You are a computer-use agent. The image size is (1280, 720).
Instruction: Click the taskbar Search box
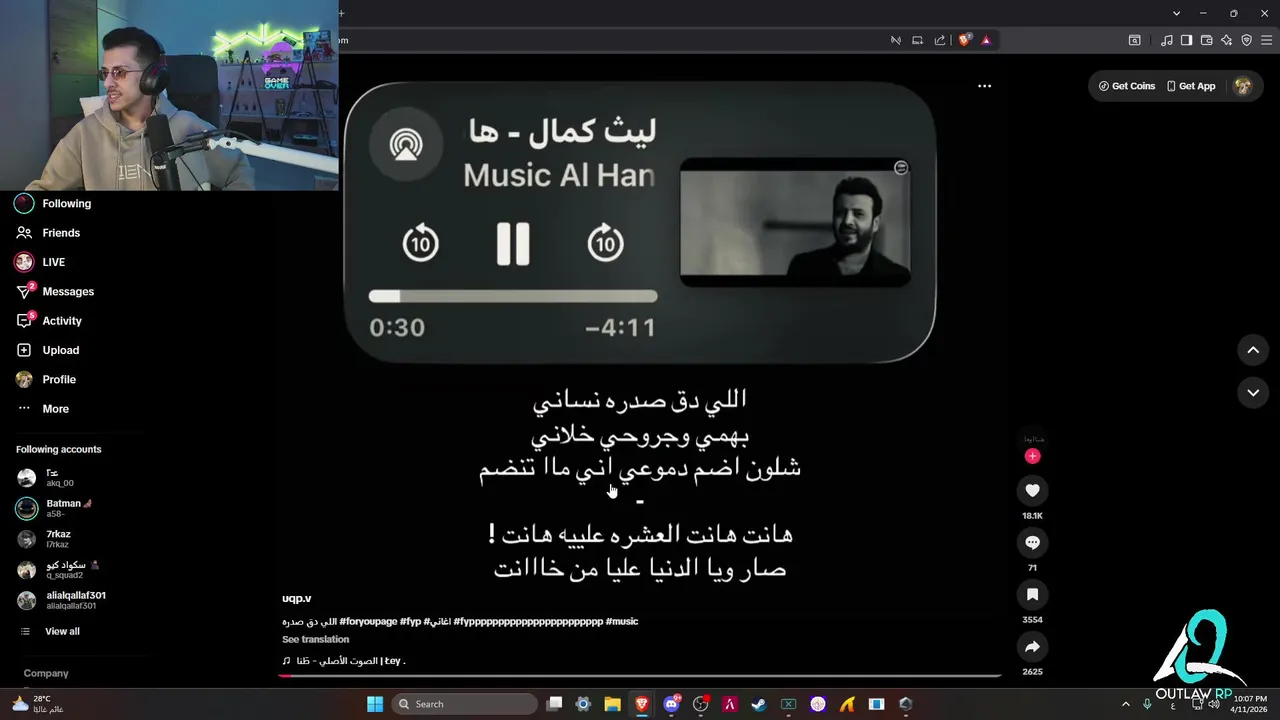click(x=464, y=704)
